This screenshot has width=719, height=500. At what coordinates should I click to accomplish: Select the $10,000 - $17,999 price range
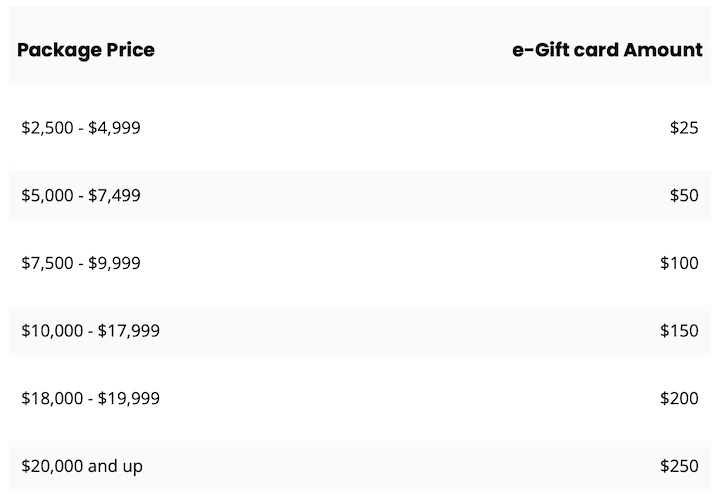point(90,331)
